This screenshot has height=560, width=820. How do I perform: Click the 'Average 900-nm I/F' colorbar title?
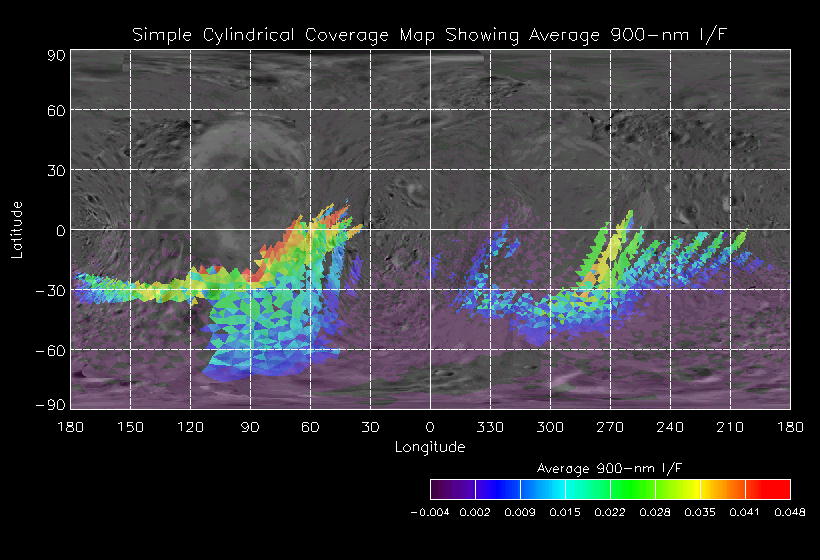click(610, 468)
